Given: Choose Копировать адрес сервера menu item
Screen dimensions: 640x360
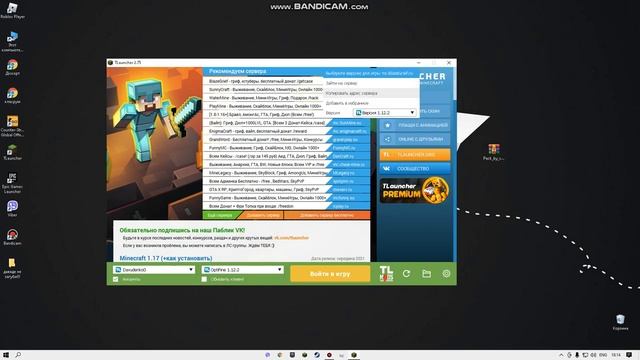Looking at the screenshot, I should pyautogui.click(x=371, y=93).
